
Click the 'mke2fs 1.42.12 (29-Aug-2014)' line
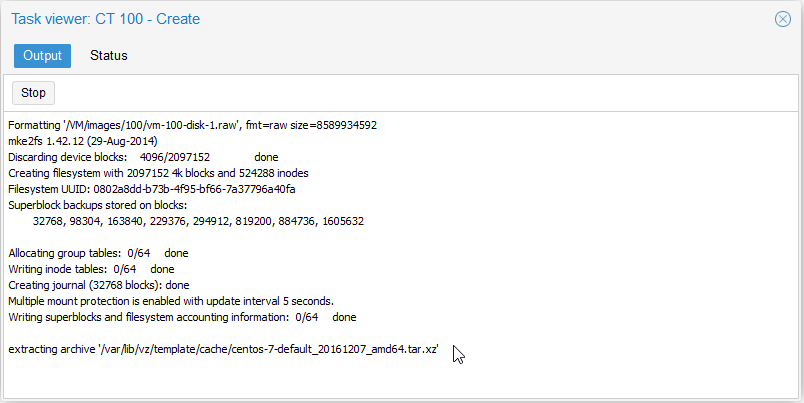pyautogui.click(x=83, y=141)
